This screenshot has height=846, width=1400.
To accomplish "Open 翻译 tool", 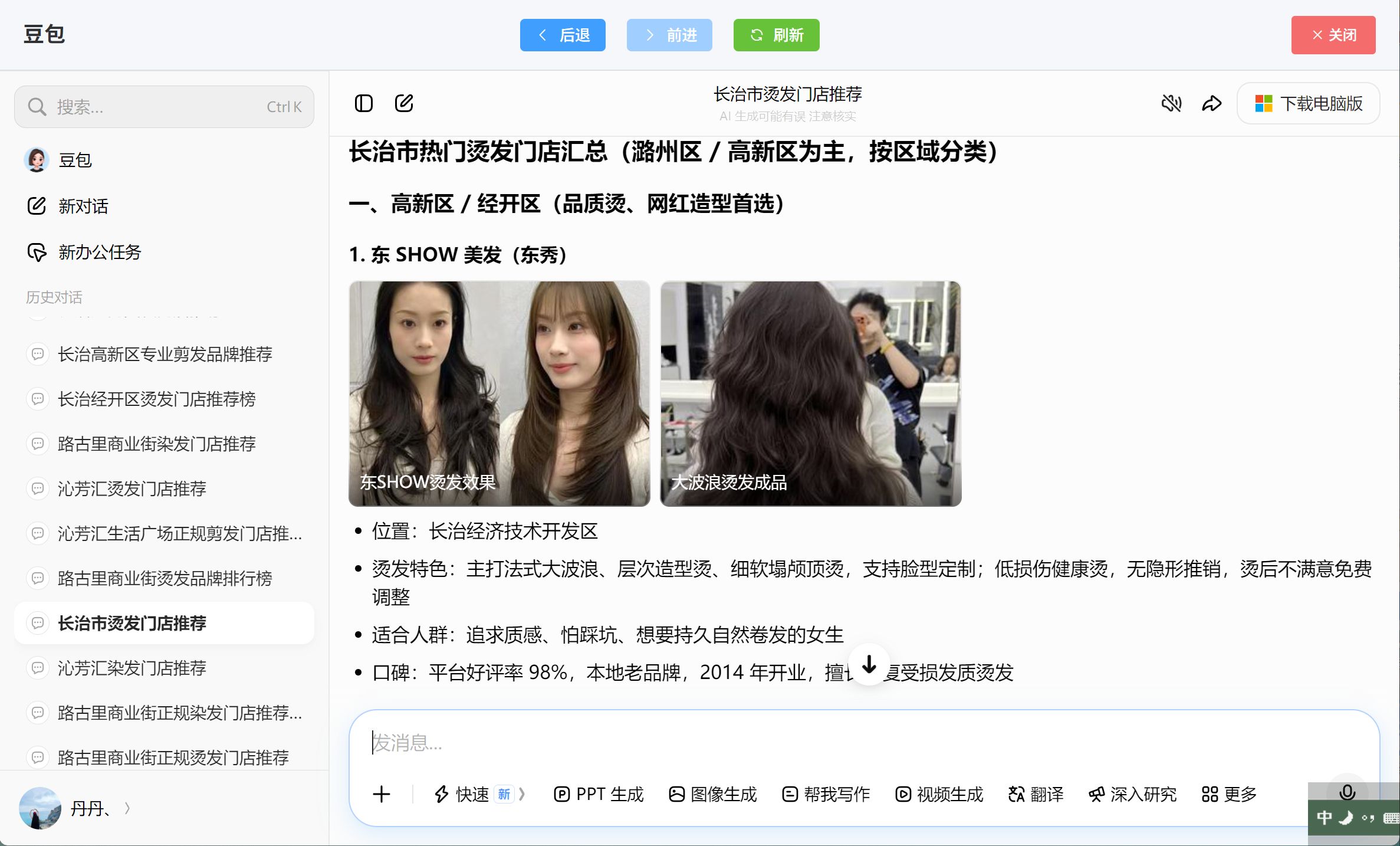I will 1036,794.
